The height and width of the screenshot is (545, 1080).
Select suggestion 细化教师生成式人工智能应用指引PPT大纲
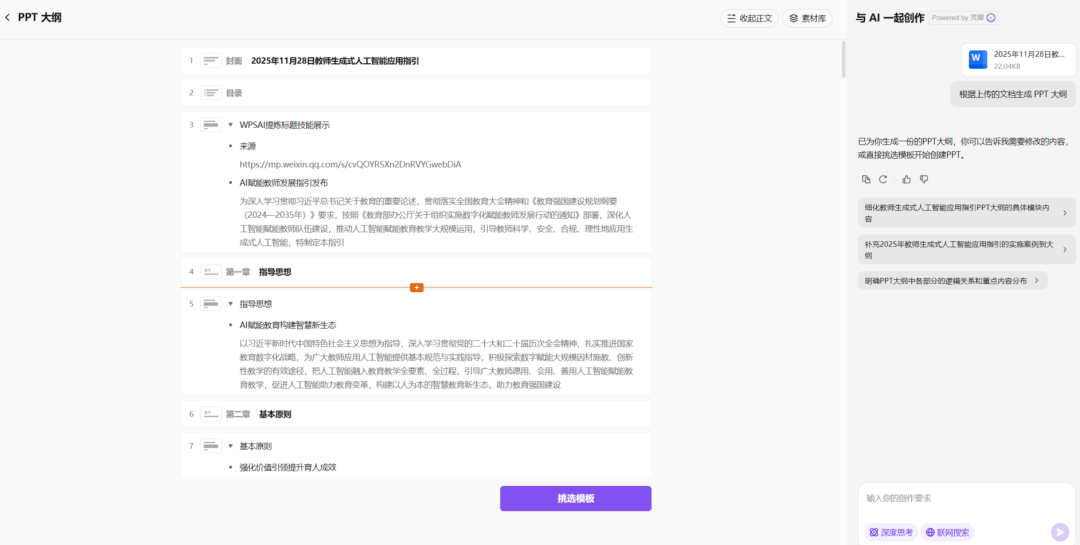tap(966, 213)
